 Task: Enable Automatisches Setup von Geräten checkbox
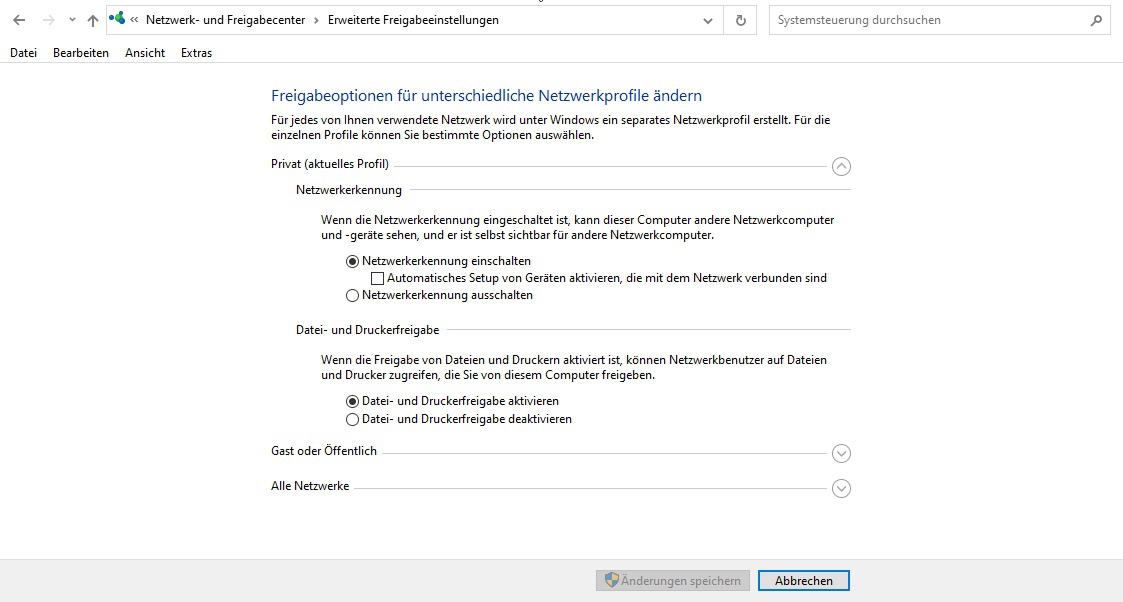pos(377,279)
